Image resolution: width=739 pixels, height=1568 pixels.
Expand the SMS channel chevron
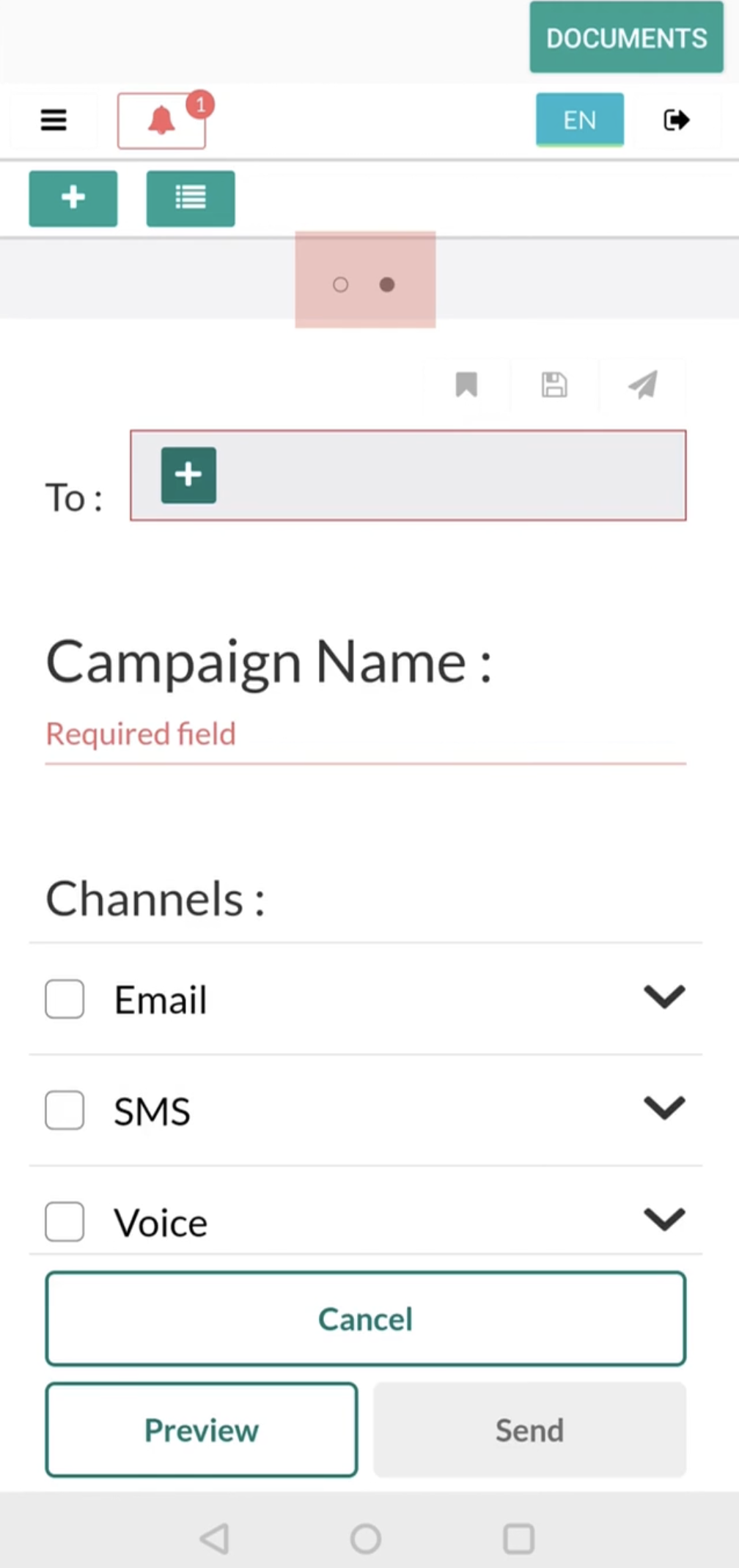pos(664,1108)
